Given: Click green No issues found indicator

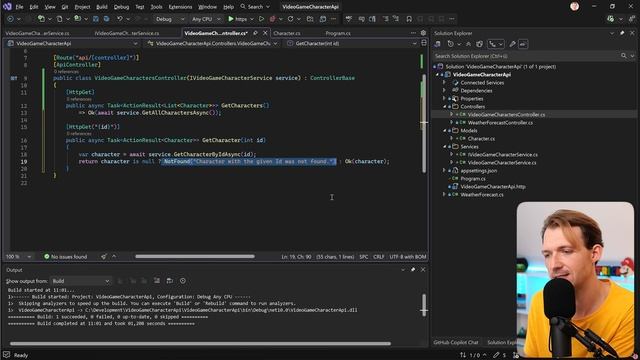Looking at the screenshot, I should pyautogui.click(x=65, y=257).
